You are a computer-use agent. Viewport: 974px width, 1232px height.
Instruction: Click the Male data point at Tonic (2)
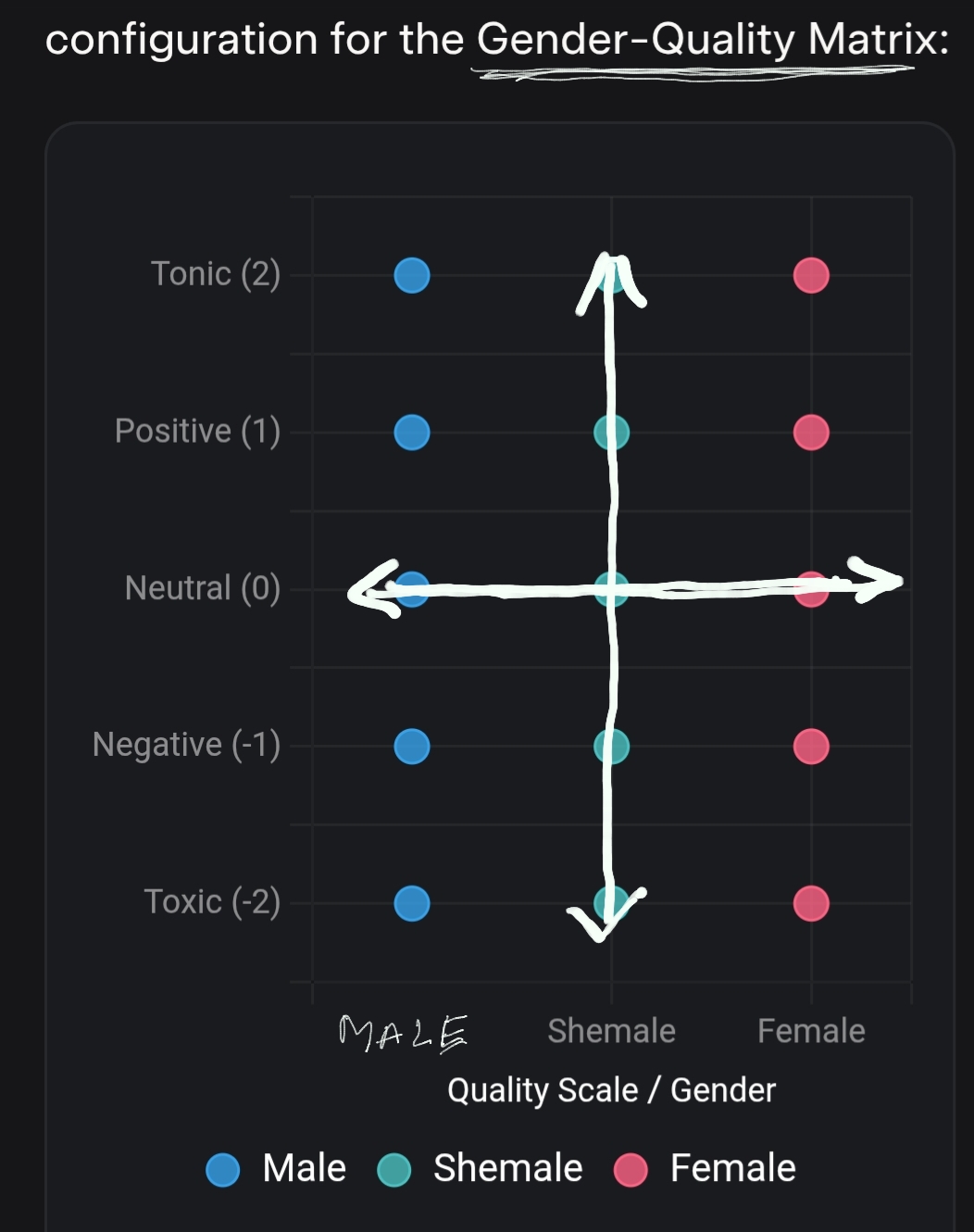[x=412, y=275]
